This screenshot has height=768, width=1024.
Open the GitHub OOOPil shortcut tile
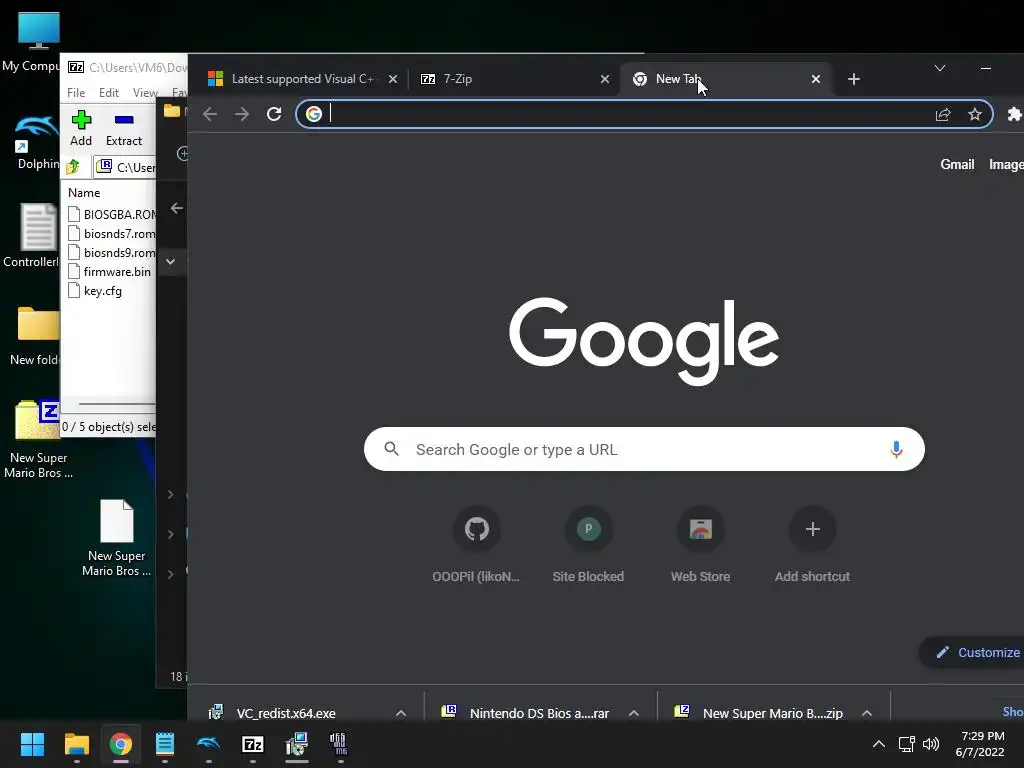(476, 544)
